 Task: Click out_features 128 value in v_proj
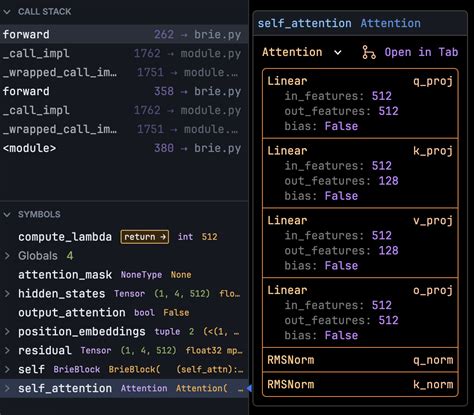click(388, 250)
